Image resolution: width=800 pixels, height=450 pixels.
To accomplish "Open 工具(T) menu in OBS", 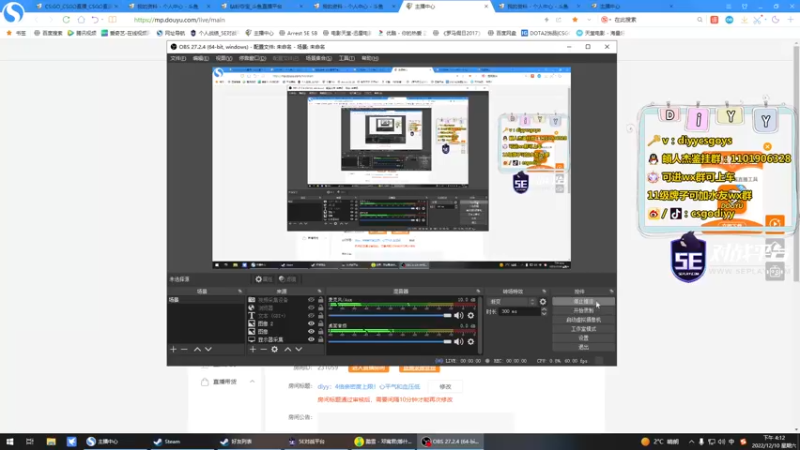I will coord(346,58).
